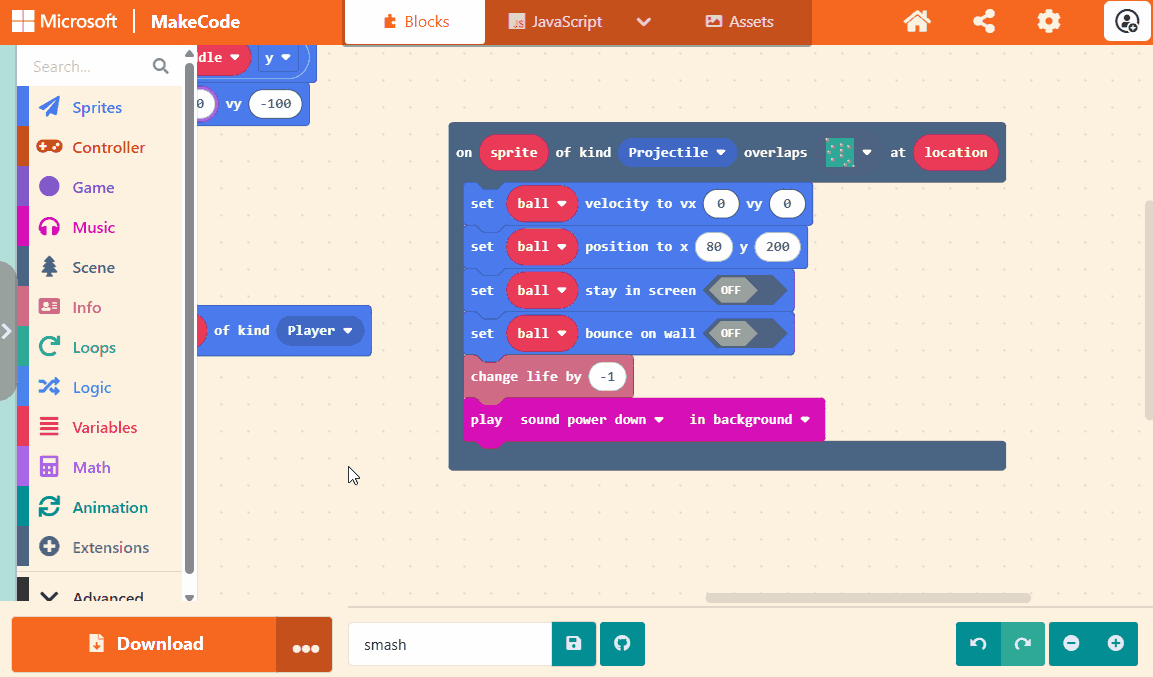This screenshot has height=677, width=1153.
Task: Click the user sign-in profile icon
Action: 1127,21
